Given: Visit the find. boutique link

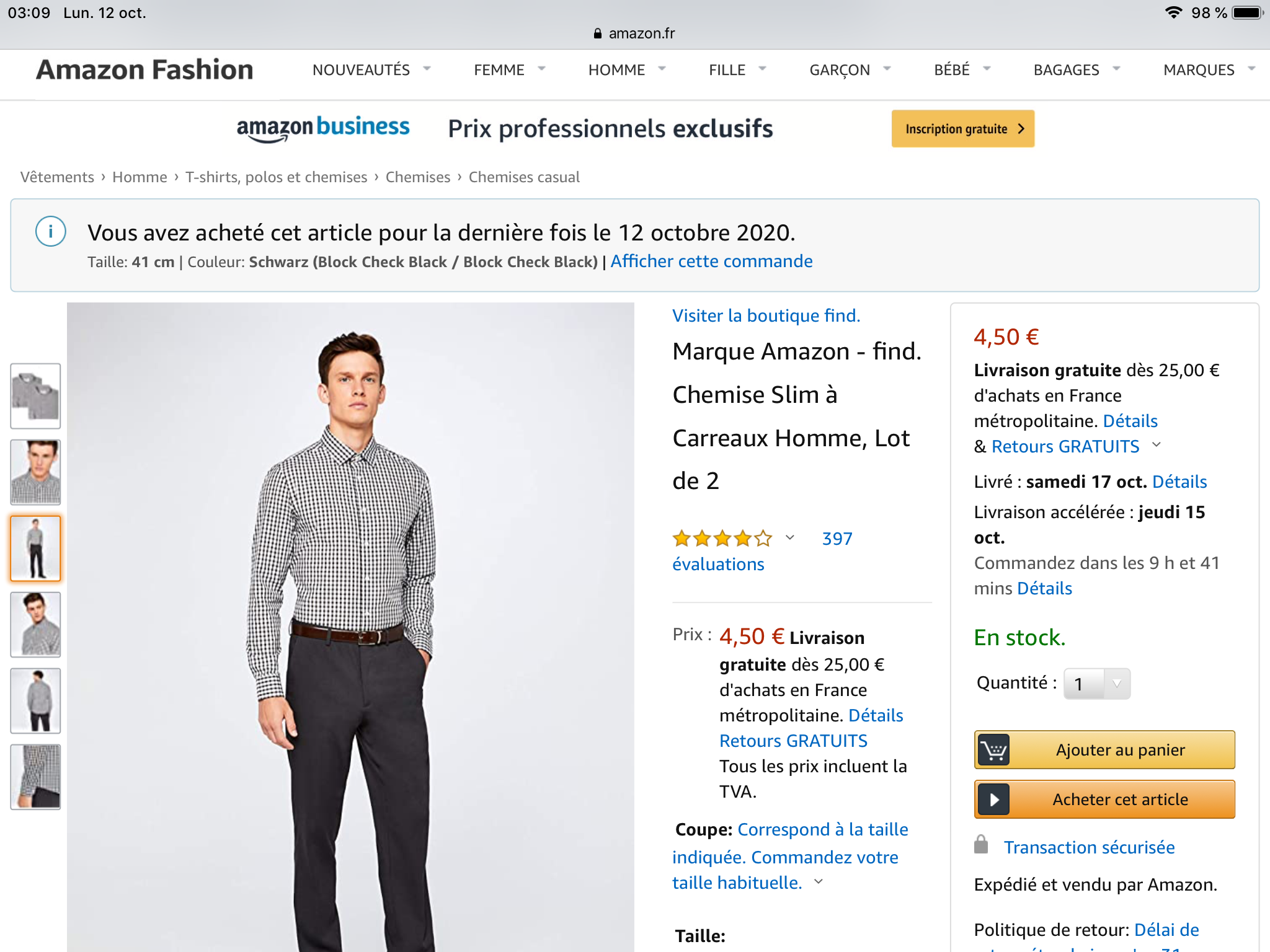Looking at the screenshot, I should (766, 316).
